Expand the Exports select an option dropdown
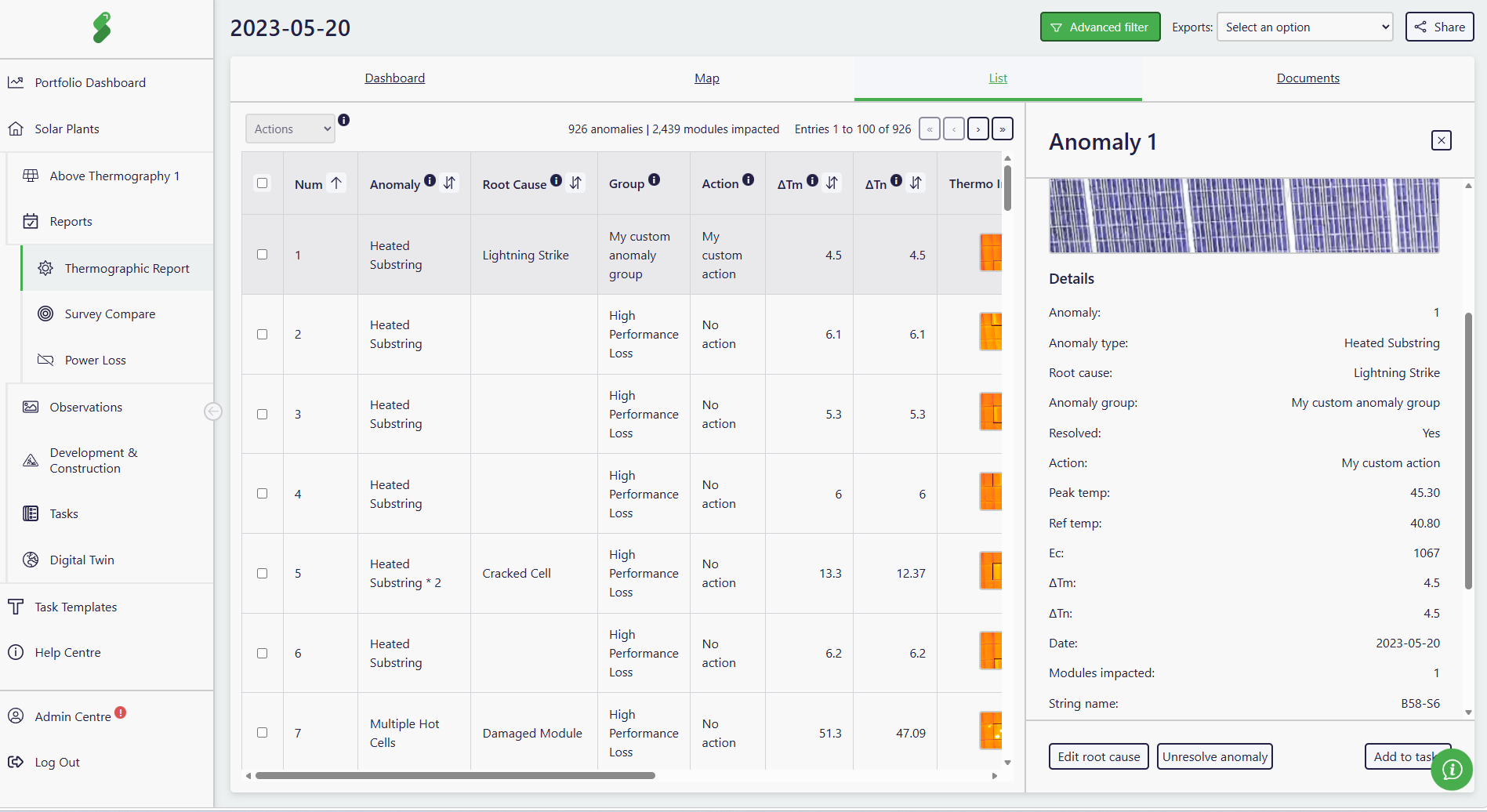 click(1304, 27)
